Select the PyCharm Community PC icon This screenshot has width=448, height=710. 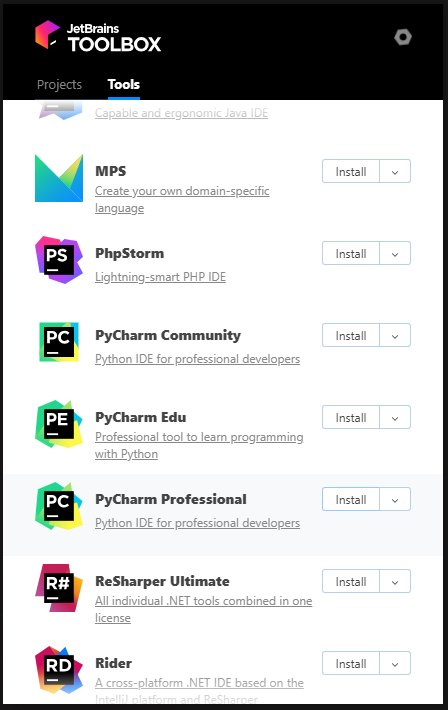pos(59,342)
